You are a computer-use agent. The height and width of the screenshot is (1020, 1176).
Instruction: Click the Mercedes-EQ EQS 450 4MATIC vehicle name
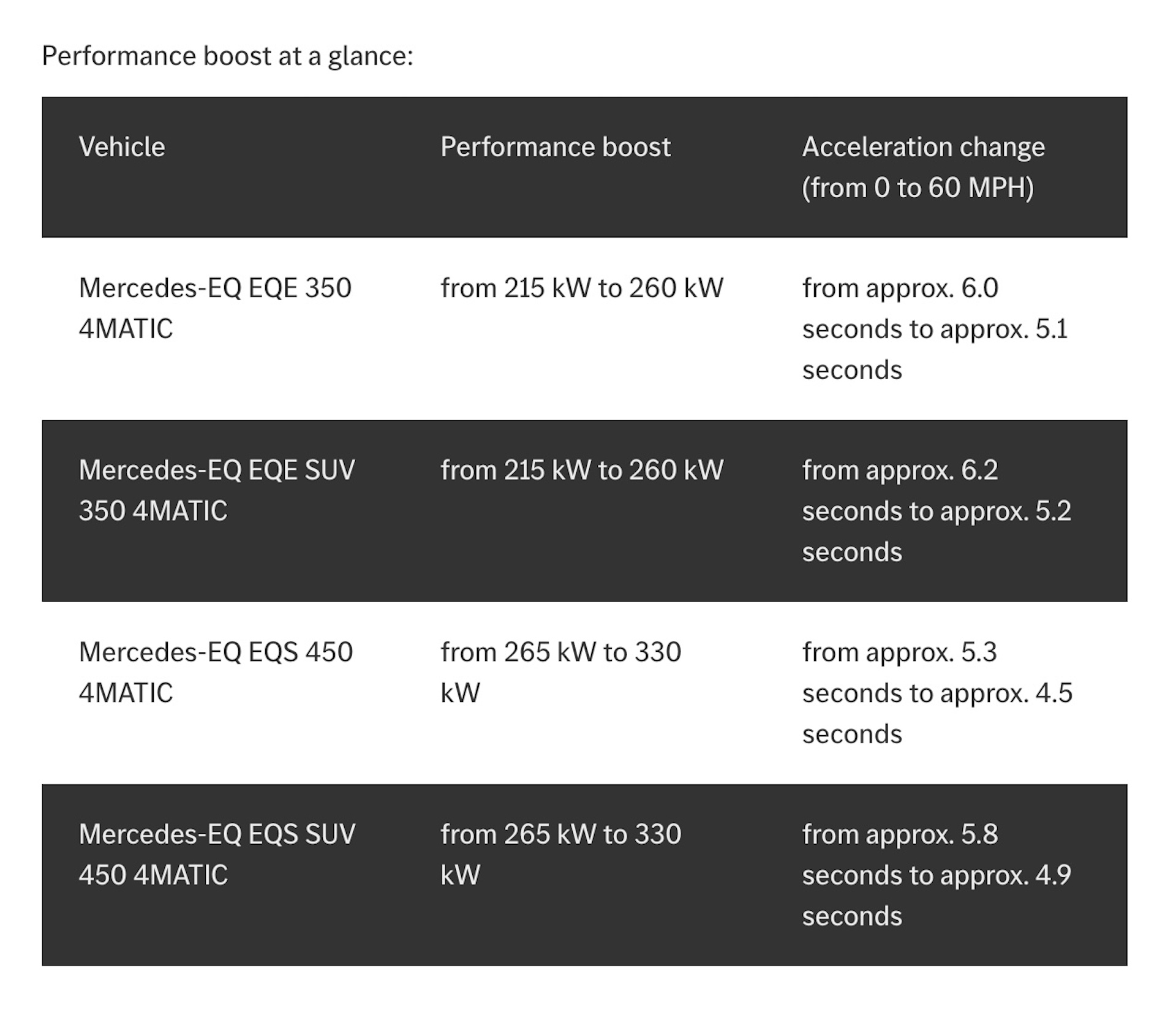[x=216, y=672]
